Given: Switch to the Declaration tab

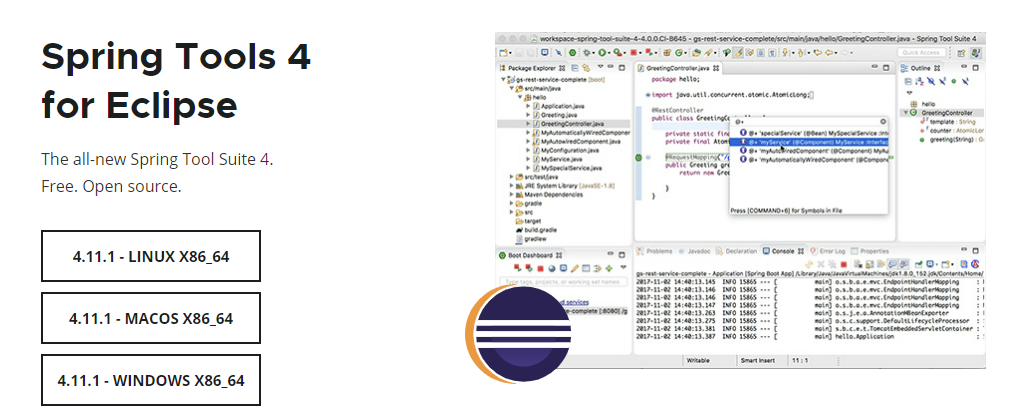Looking at the screenshot, I should point(736,251).
